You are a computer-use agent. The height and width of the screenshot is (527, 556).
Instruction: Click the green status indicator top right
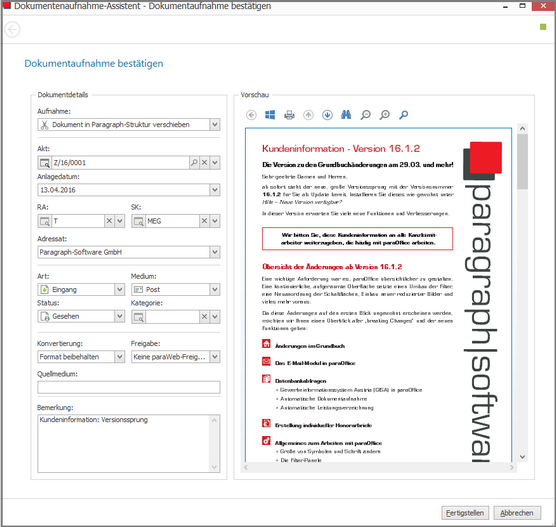tap(543, 27)
